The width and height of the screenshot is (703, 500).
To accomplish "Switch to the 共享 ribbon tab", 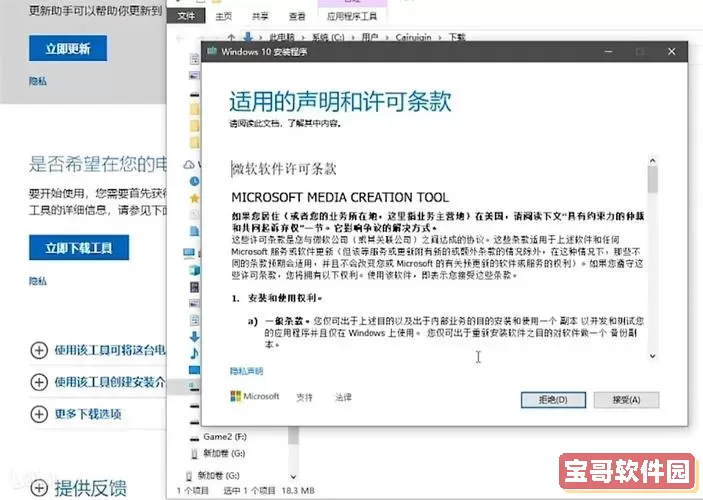I will [x=260, y=17].
